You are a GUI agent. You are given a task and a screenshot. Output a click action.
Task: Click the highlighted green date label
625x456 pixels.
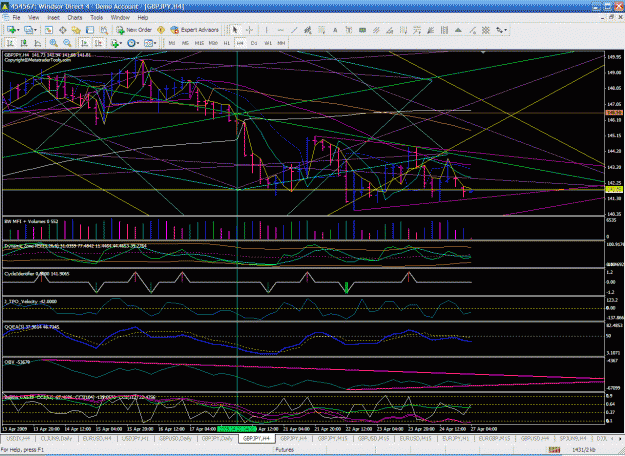237,429
